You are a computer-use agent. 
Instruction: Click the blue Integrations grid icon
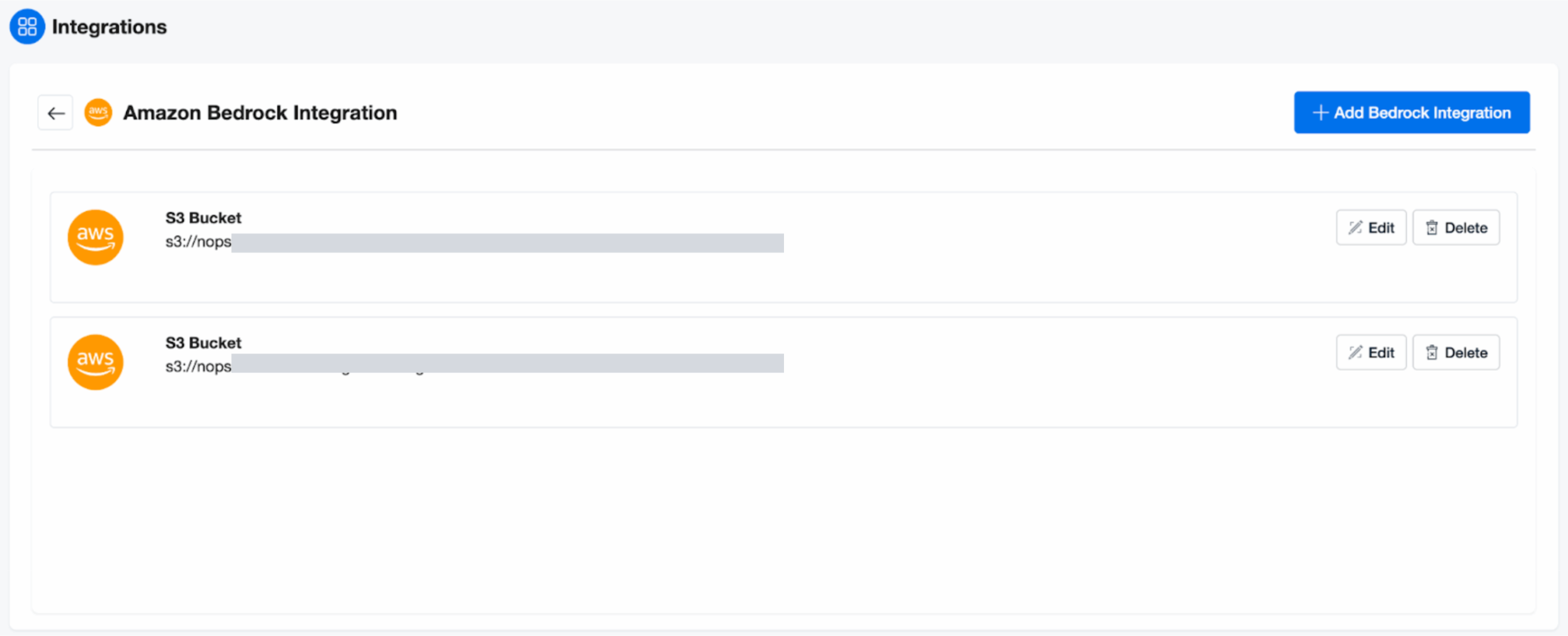tap(27, 26)
